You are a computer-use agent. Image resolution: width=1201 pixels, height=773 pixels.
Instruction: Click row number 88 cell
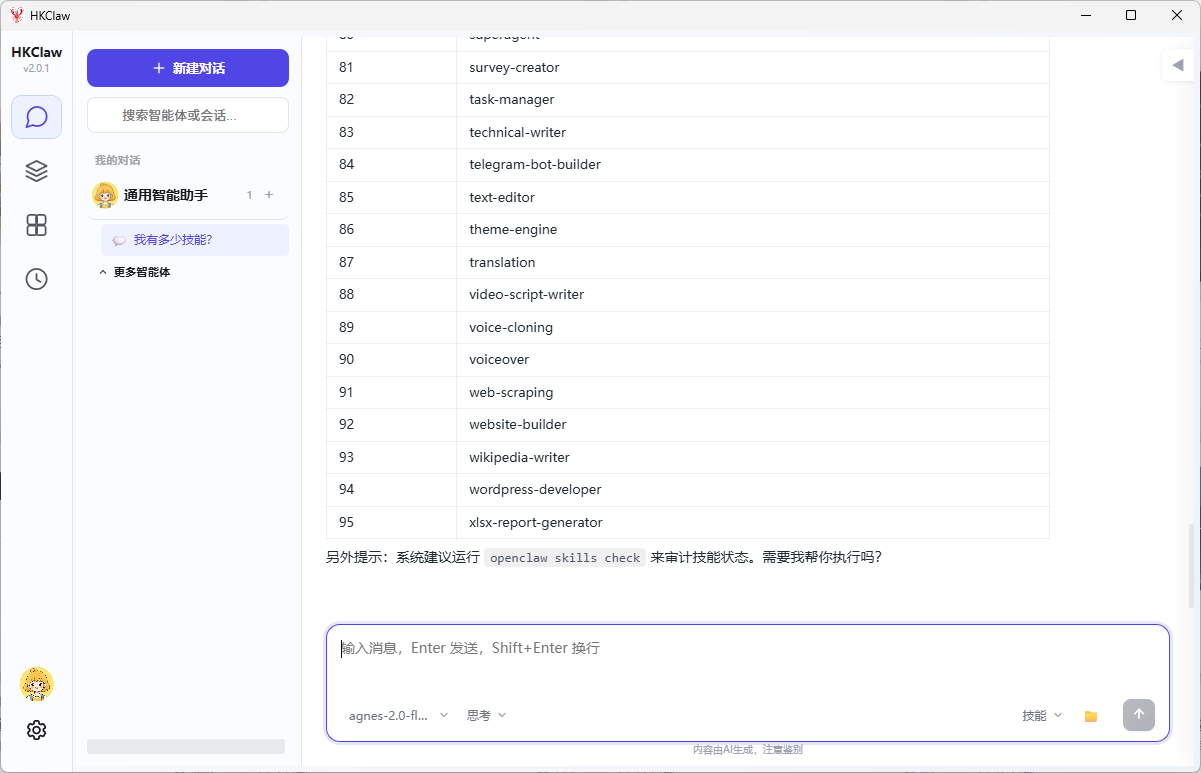[x=392, y=294]
